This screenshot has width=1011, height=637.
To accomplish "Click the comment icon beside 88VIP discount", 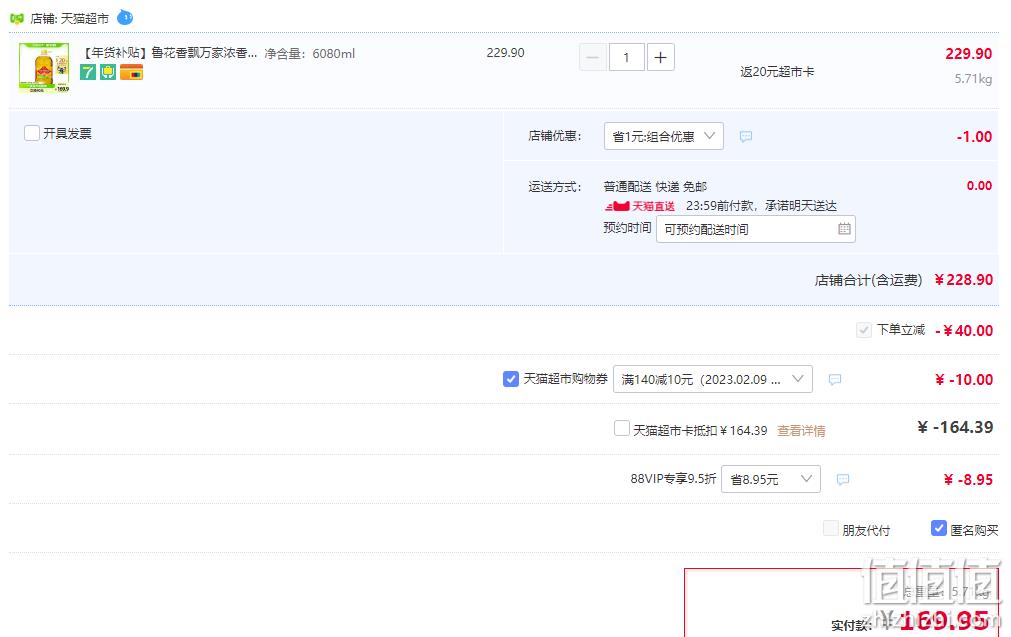I will (x=843, y=480).
